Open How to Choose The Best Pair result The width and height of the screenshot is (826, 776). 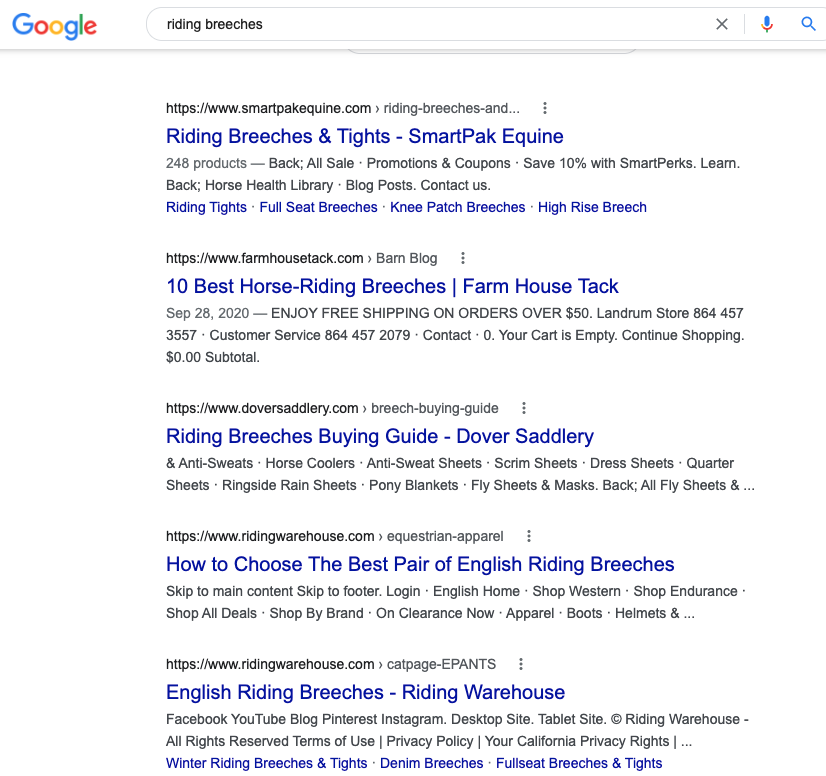420,564
